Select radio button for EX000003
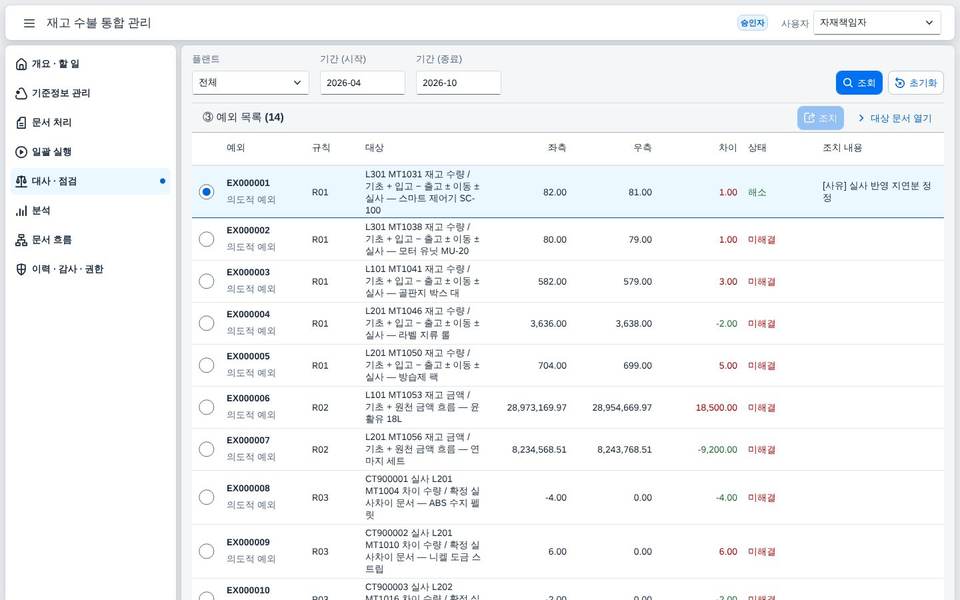The image size is (960, 600). pyautogui.click(x=206, y=282)
